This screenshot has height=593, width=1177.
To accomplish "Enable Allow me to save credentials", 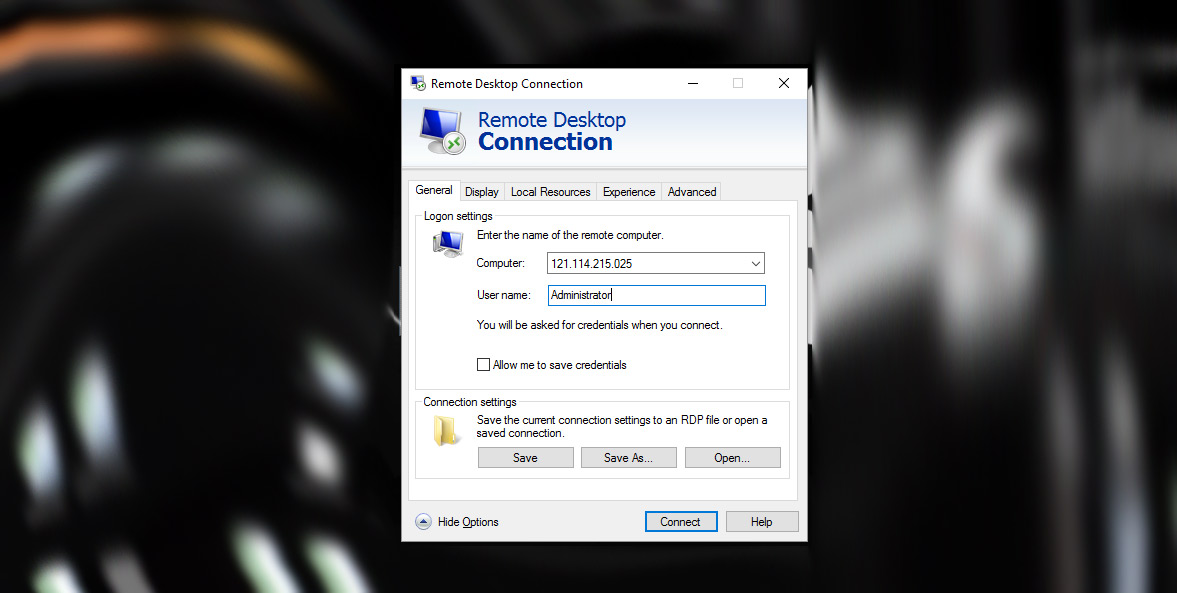I will [483, 365].
